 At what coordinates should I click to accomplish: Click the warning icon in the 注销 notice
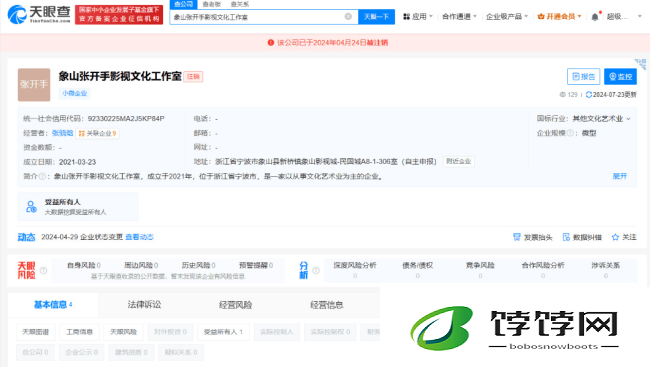pyautogui.click(x=271, y=43)
